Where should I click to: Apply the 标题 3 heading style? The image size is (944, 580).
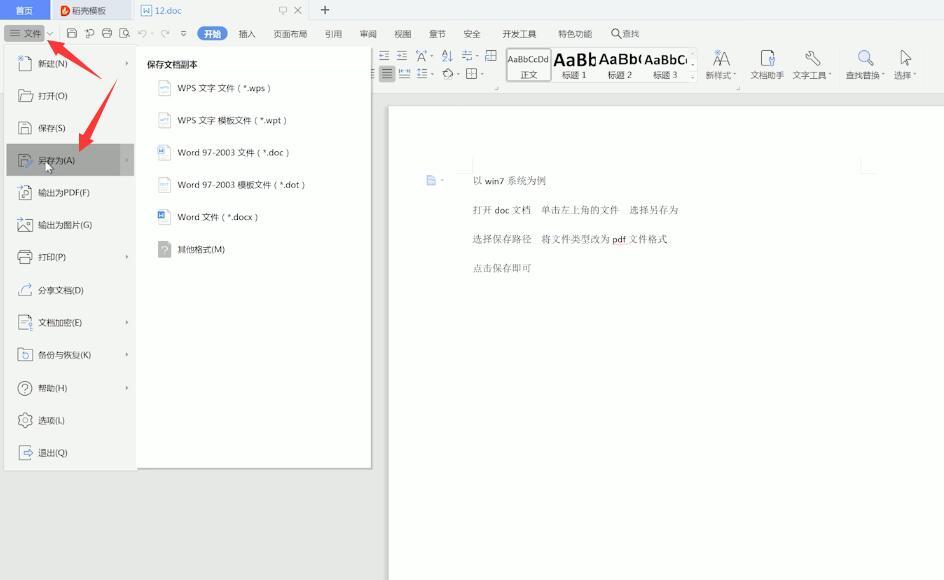665,65
